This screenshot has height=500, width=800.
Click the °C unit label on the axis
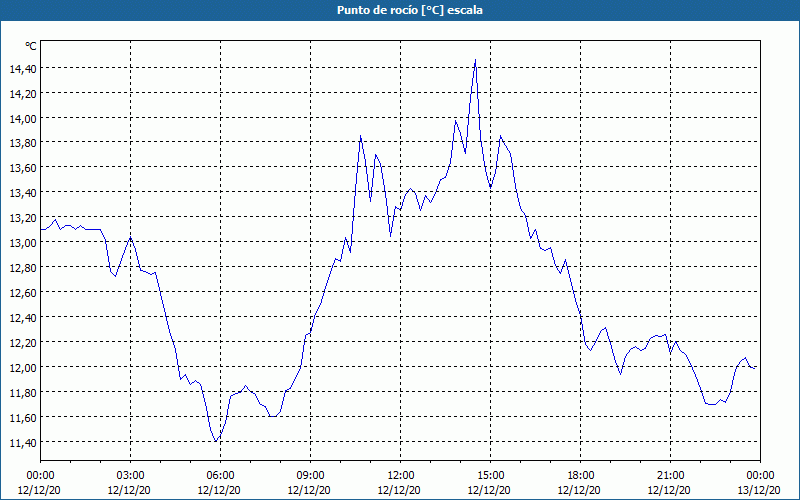(31, 46)
